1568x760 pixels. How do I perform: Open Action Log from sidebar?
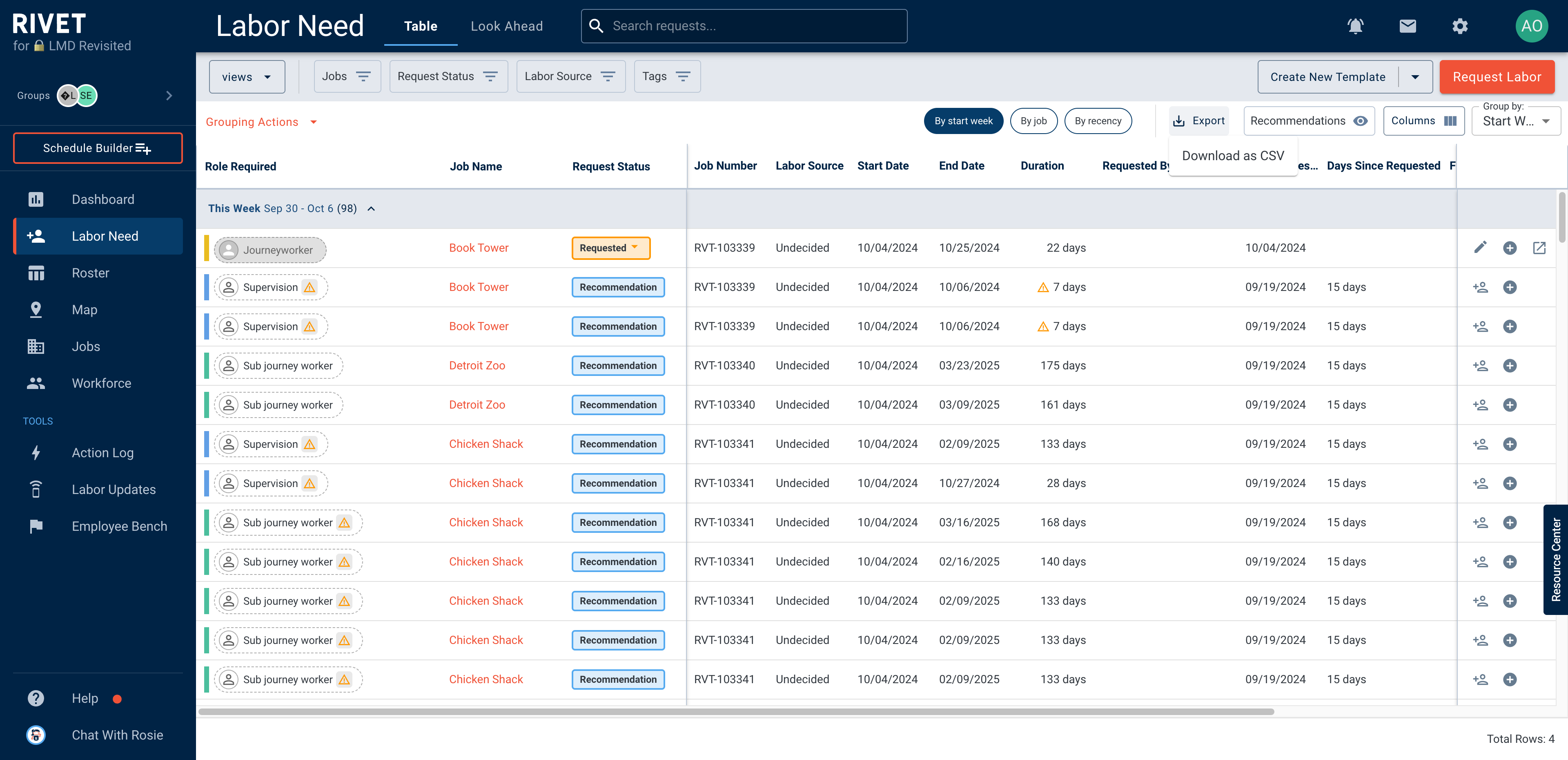click(x=102, y=452)
